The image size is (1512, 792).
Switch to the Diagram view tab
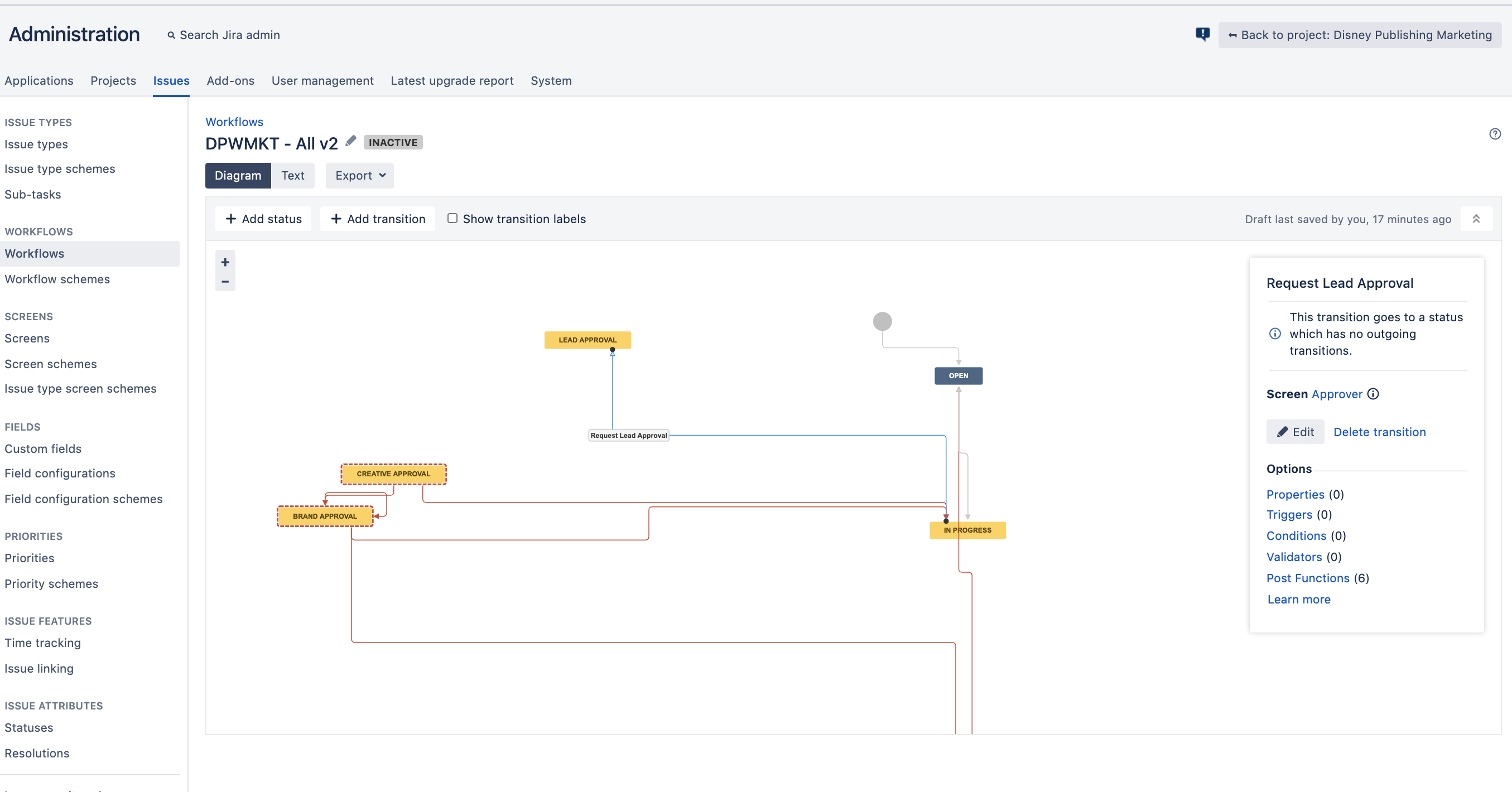(x=238, y=176)
